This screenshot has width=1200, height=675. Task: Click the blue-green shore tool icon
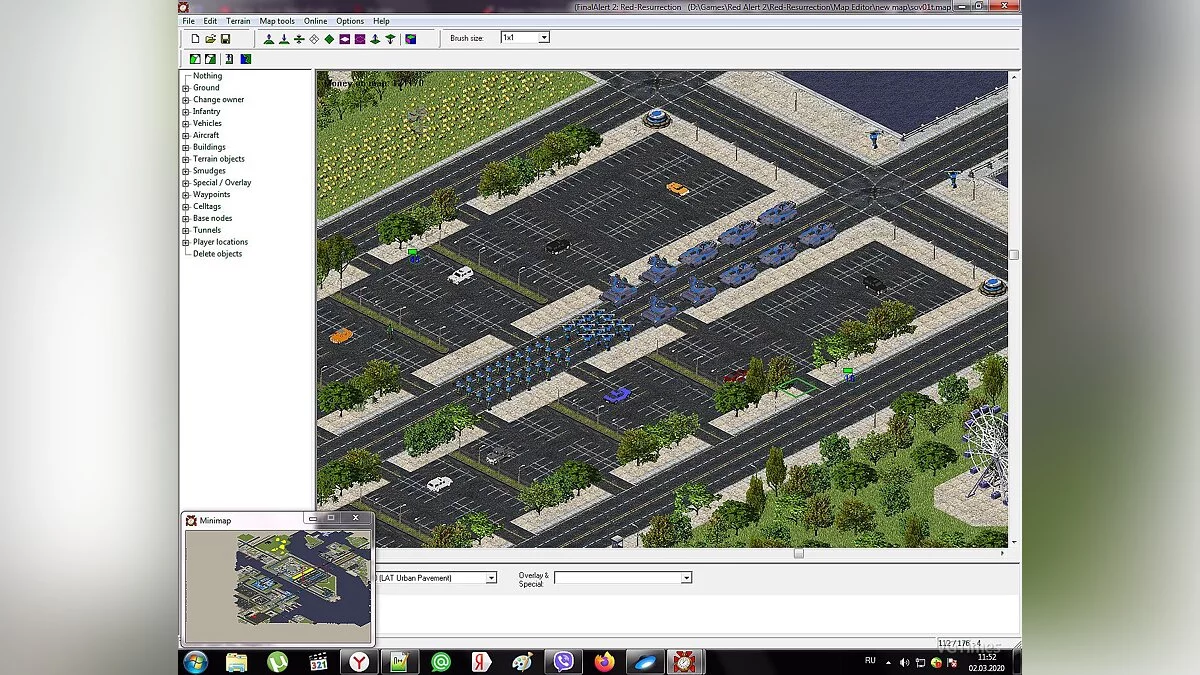pos(245,59)
